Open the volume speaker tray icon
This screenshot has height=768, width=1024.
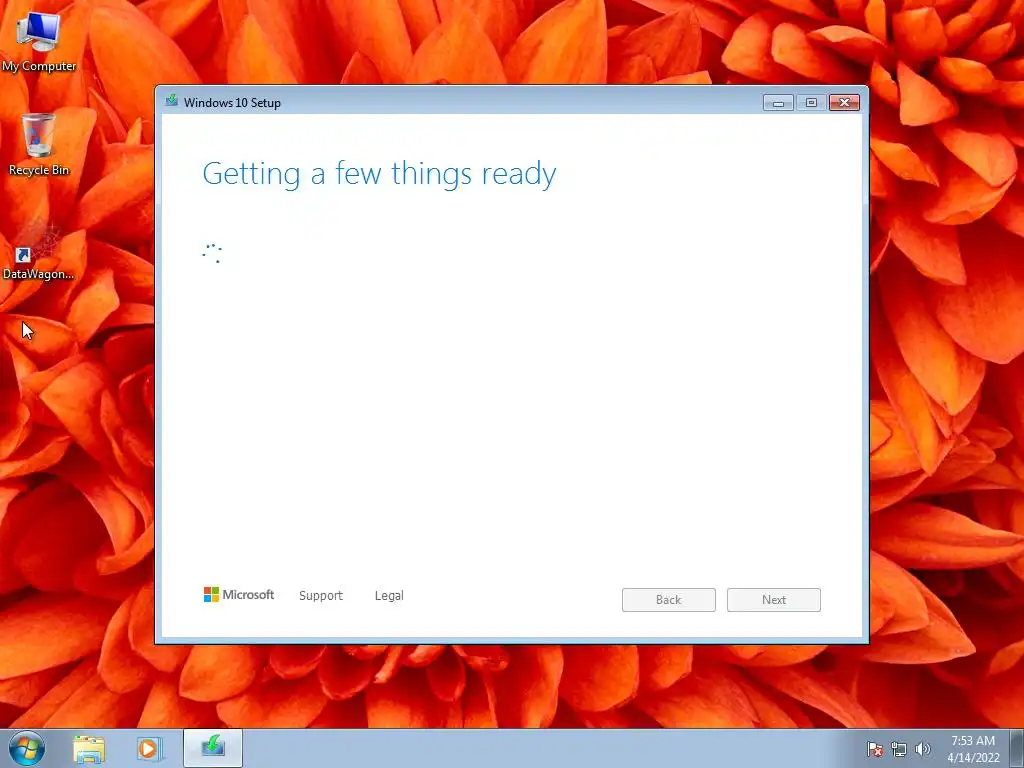point(923,749)
